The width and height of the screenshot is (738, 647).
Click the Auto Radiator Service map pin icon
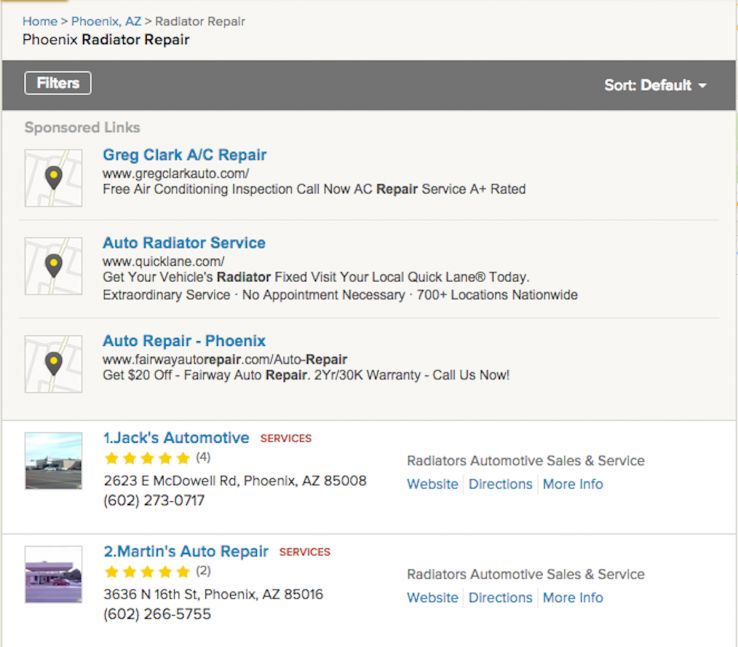(x=53, y=265)
